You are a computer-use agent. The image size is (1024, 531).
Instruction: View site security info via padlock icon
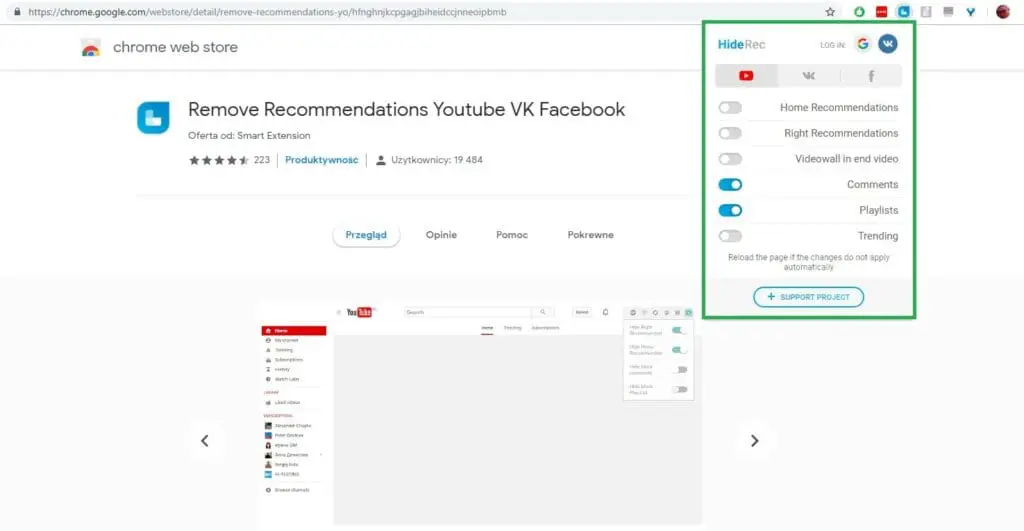(17, 12)
